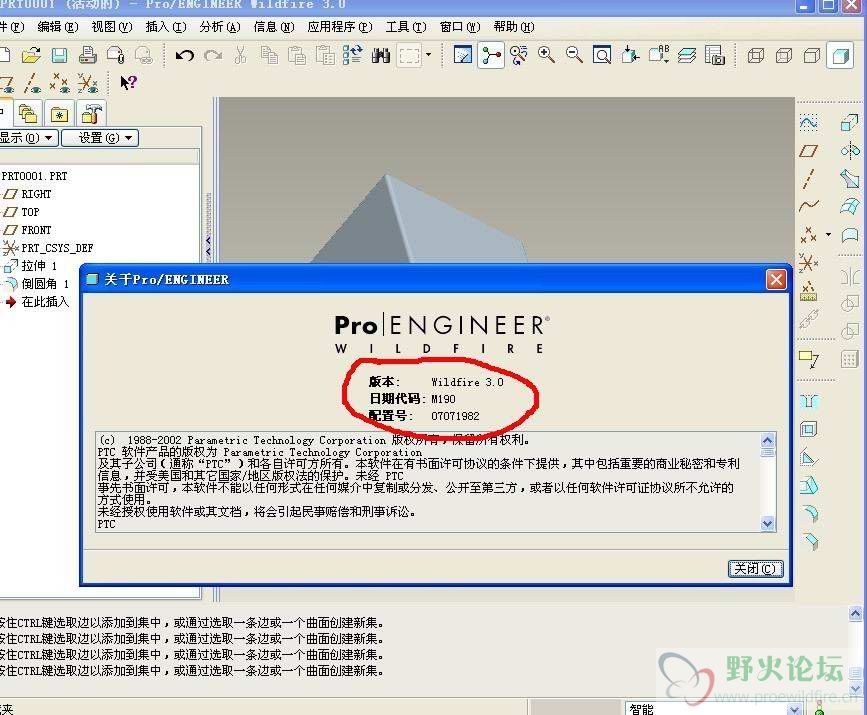
Task: Switch to the favorites tab
Action: pyautogui.click(x=59, y=114)
